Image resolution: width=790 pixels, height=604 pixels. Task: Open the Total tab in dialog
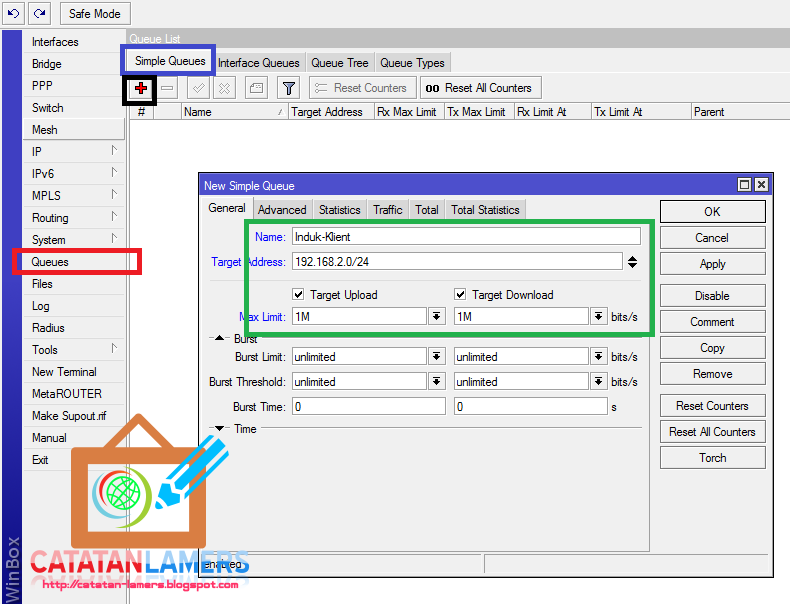pos(427,210)
